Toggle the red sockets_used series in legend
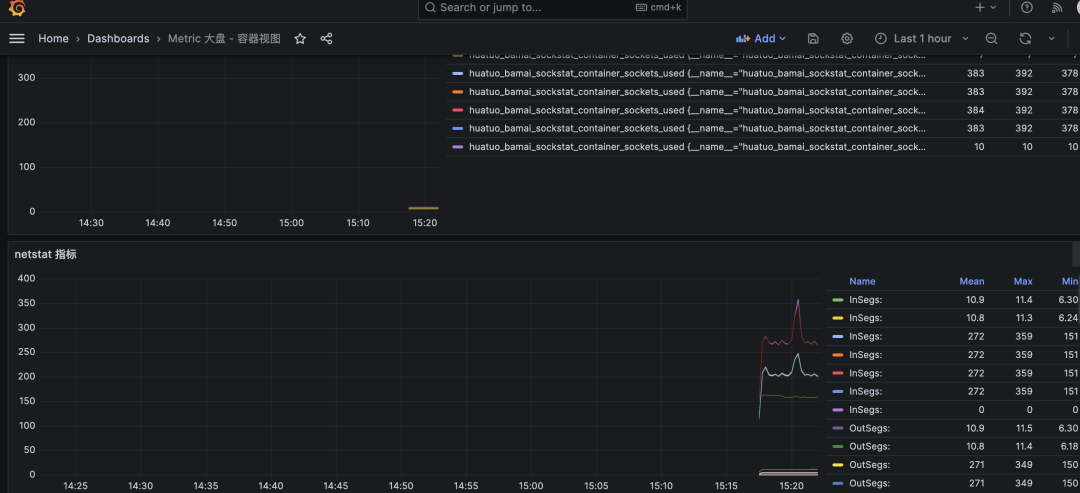This screenshot has width=1080, height=493. pyautogui.click(x=576, y=110)
